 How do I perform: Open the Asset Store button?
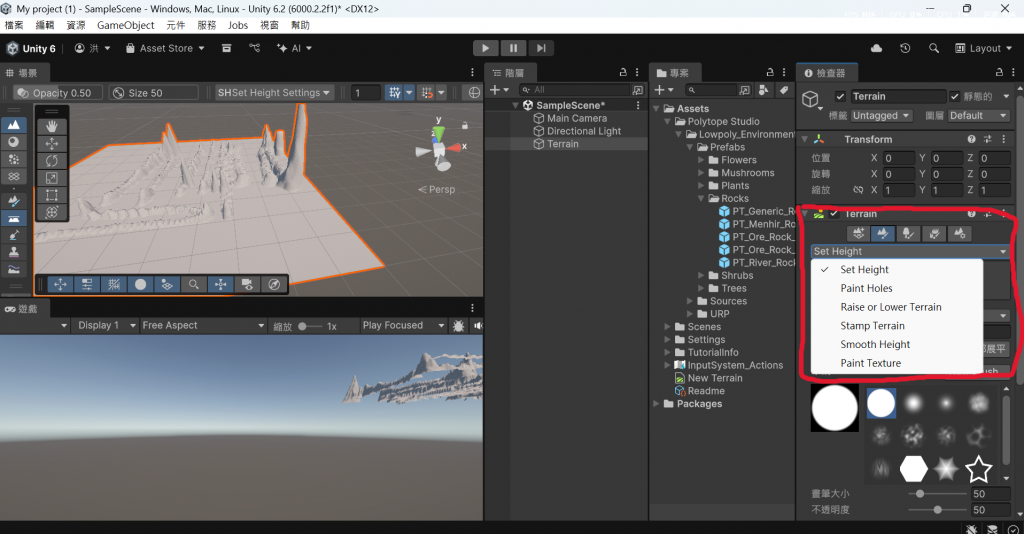tap(165, 48)
